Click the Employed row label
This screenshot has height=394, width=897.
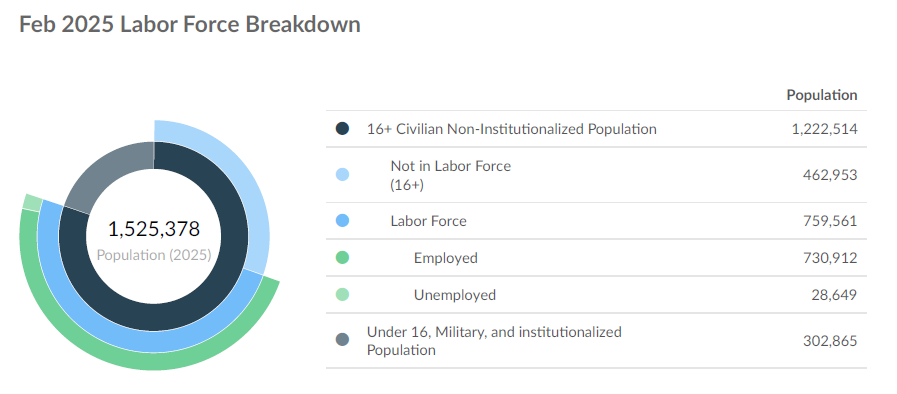446,258
